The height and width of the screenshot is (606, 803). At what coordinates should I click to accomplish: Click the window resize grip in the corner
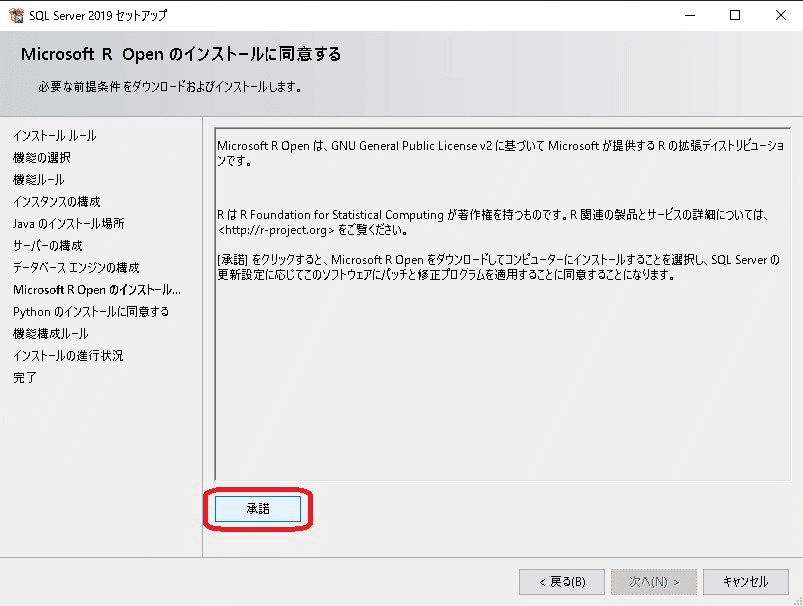click(798, 601)
